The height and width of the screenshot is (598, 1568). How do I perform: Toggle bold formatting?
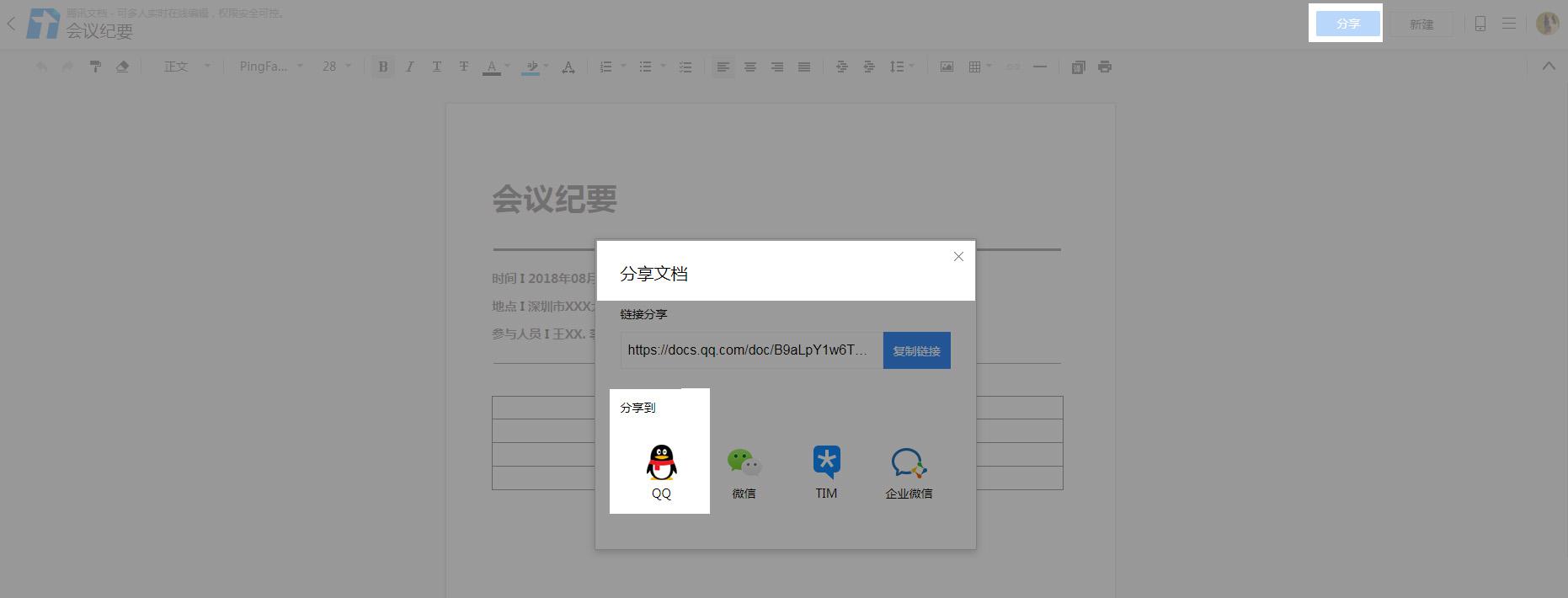point(383,67)
